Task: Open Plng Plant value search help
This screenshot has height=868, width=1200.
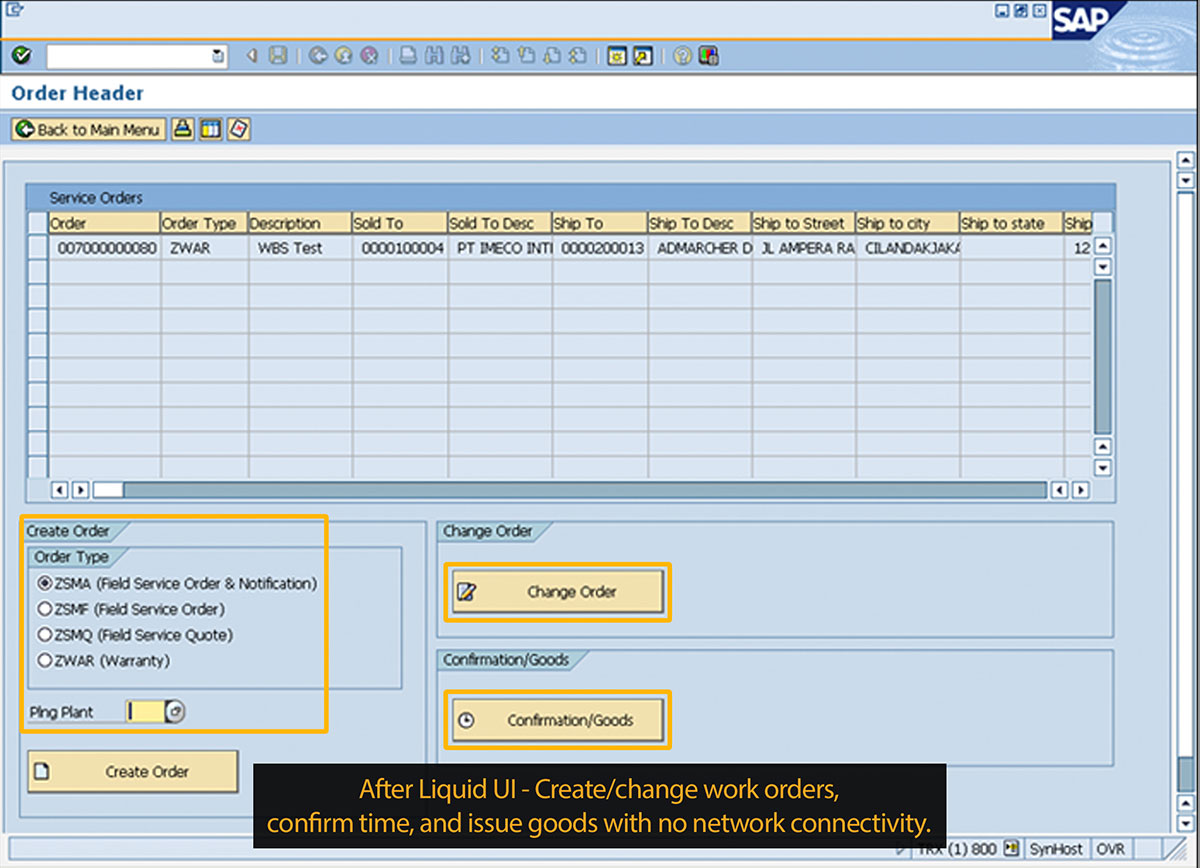Action: [175, 712]
